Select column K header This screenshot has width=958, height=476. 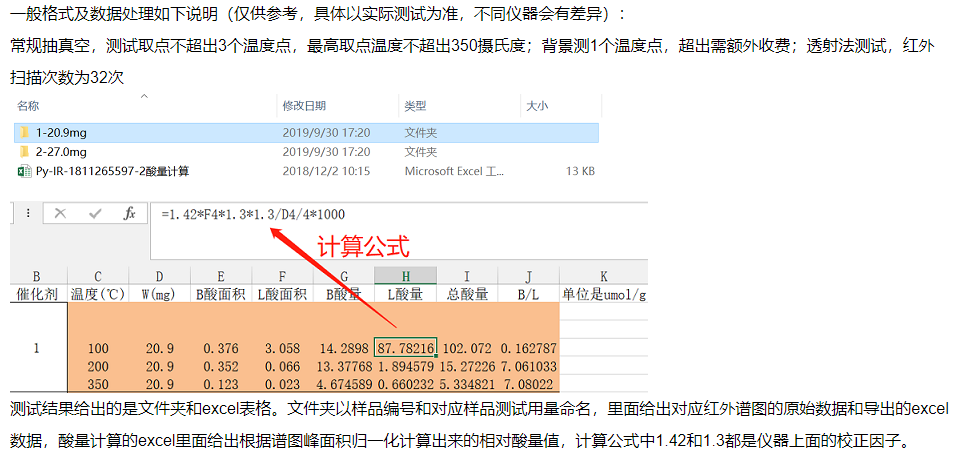click(604, 276)
